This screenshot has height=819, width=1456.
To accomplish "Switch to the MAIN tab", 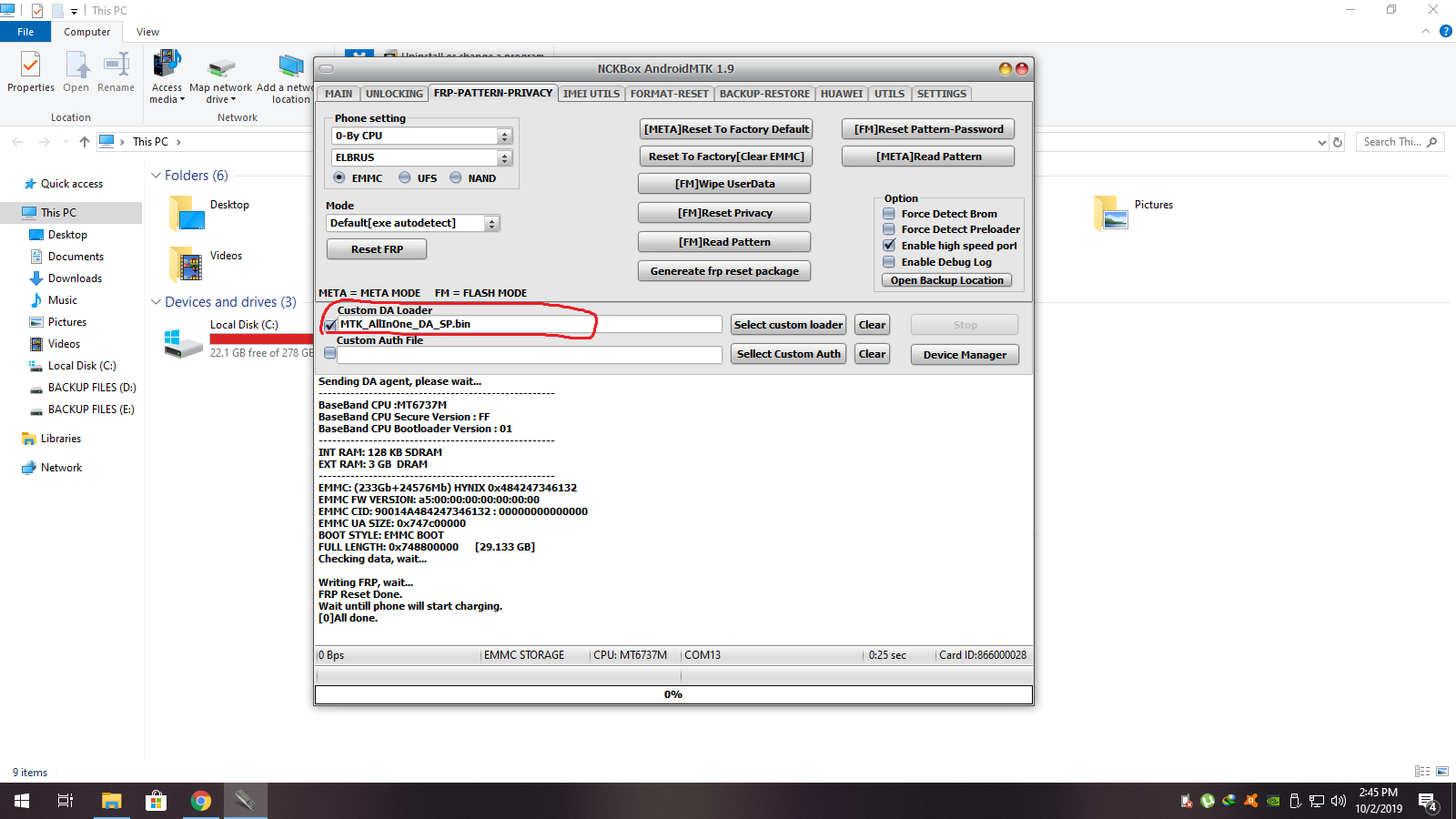I will (339, 94).
